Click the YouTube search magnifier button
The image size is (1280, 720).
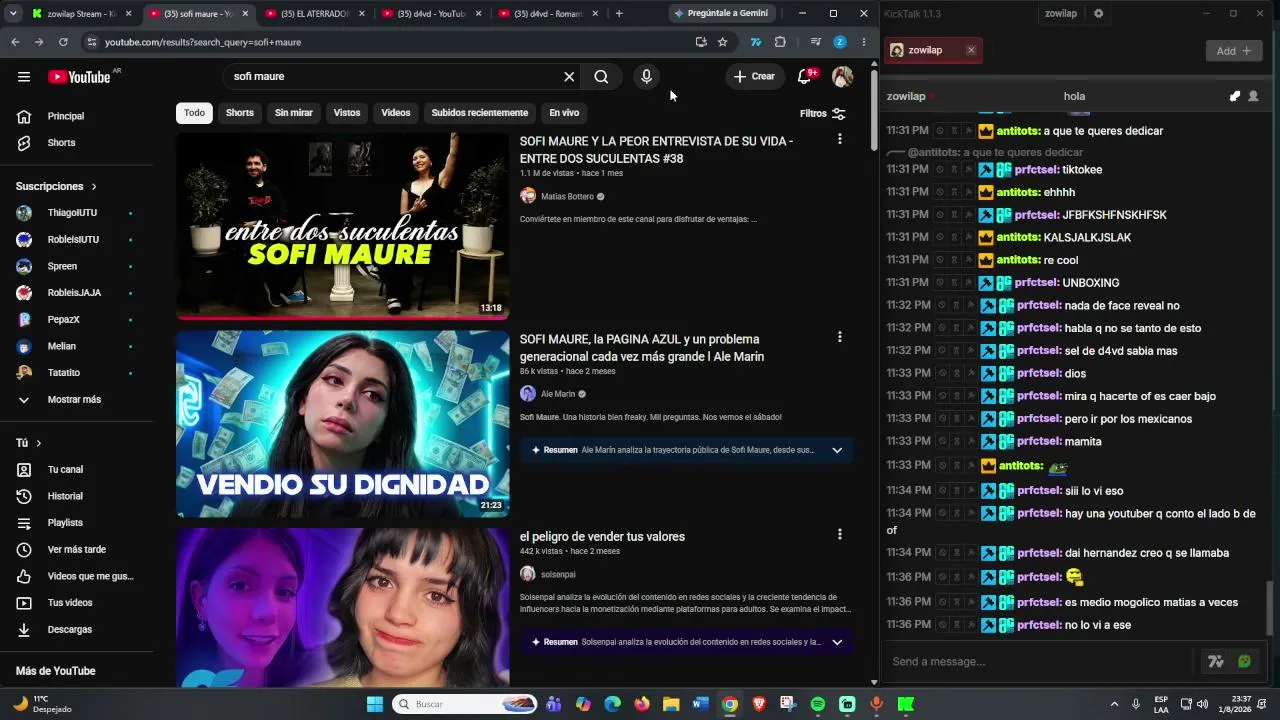click(601, 77)
